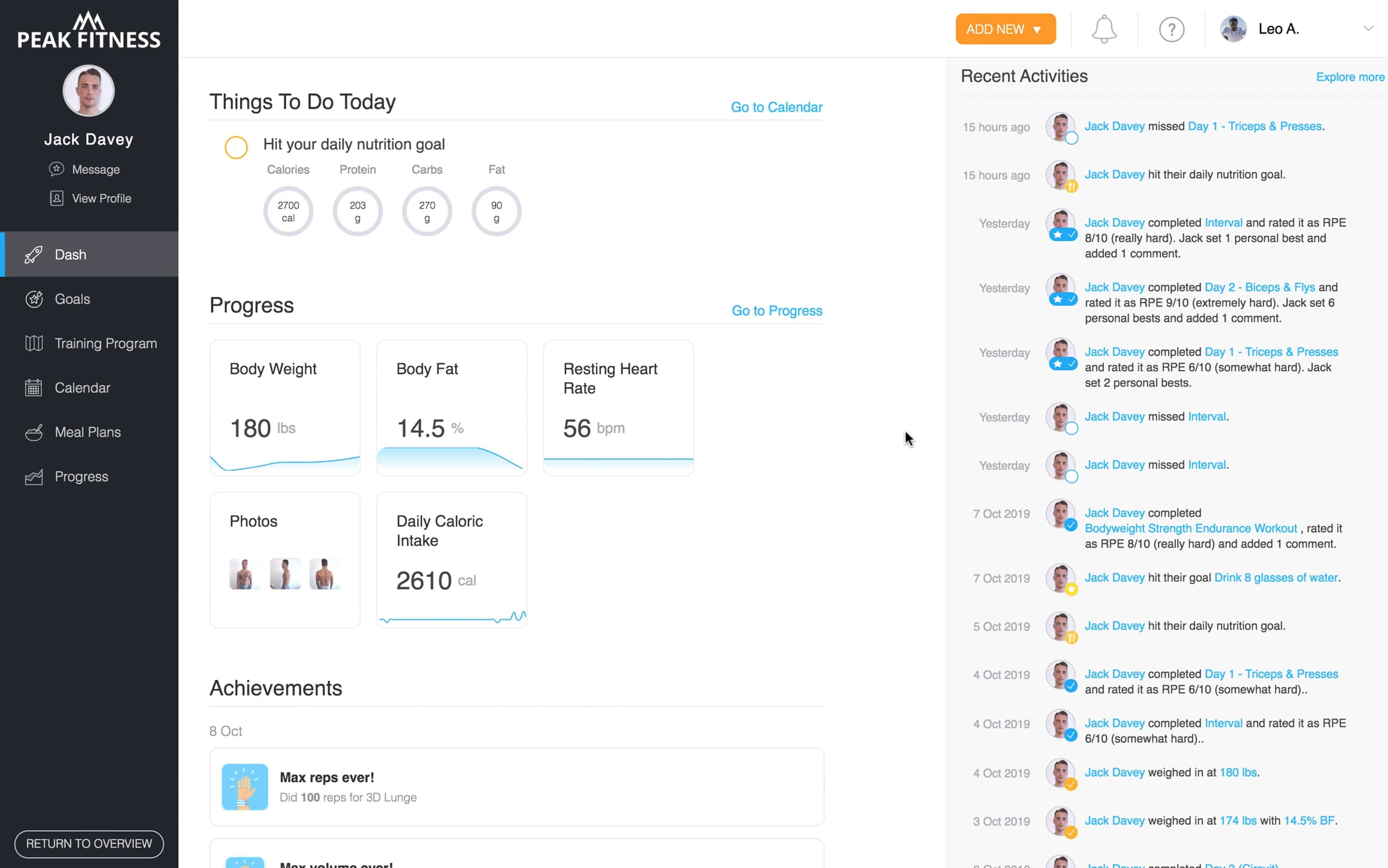
Task: Open the Calendar sidebar menu item
Action: 82,388
